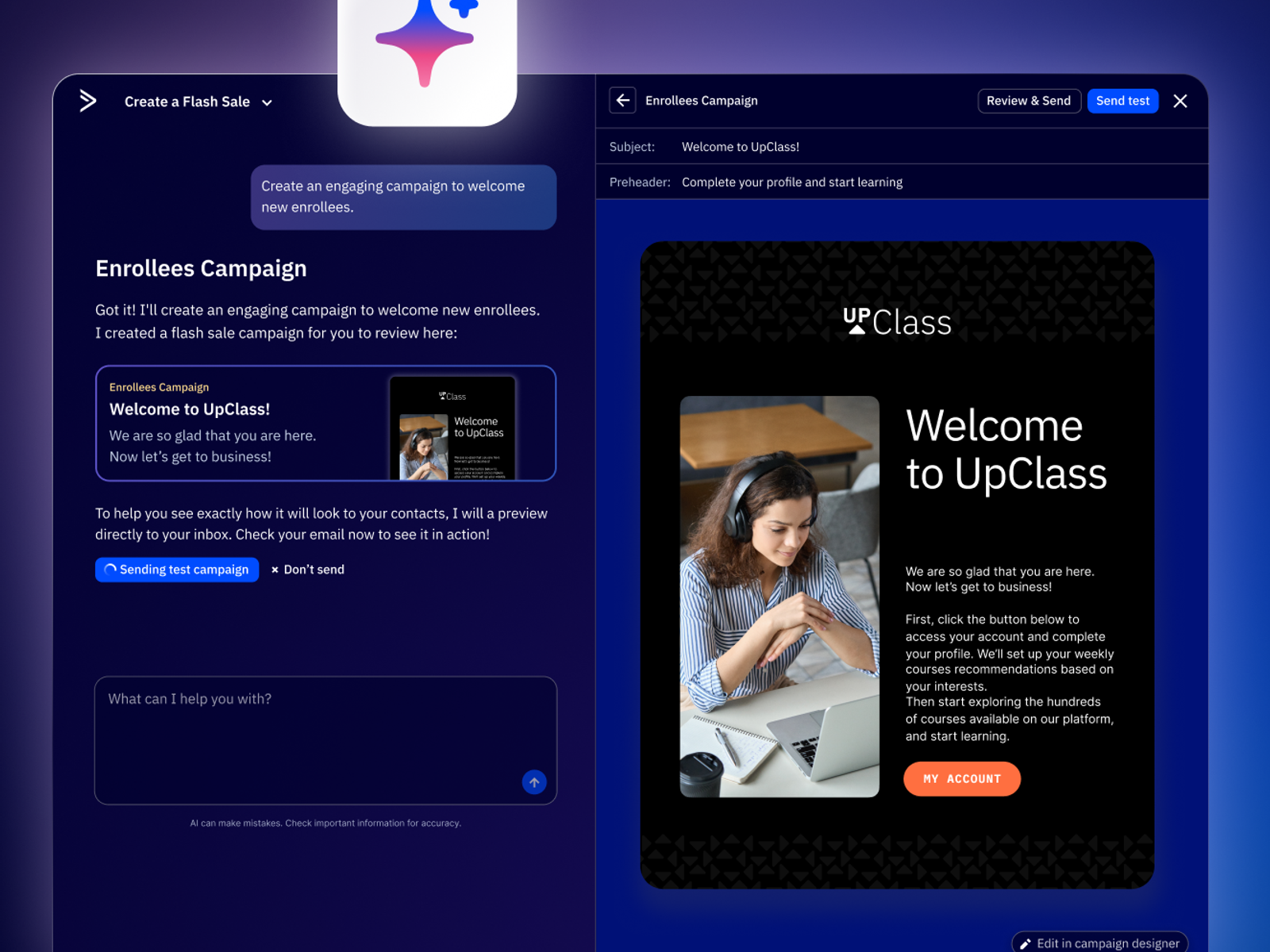Click the blue Send test button

coord(1122,101)
